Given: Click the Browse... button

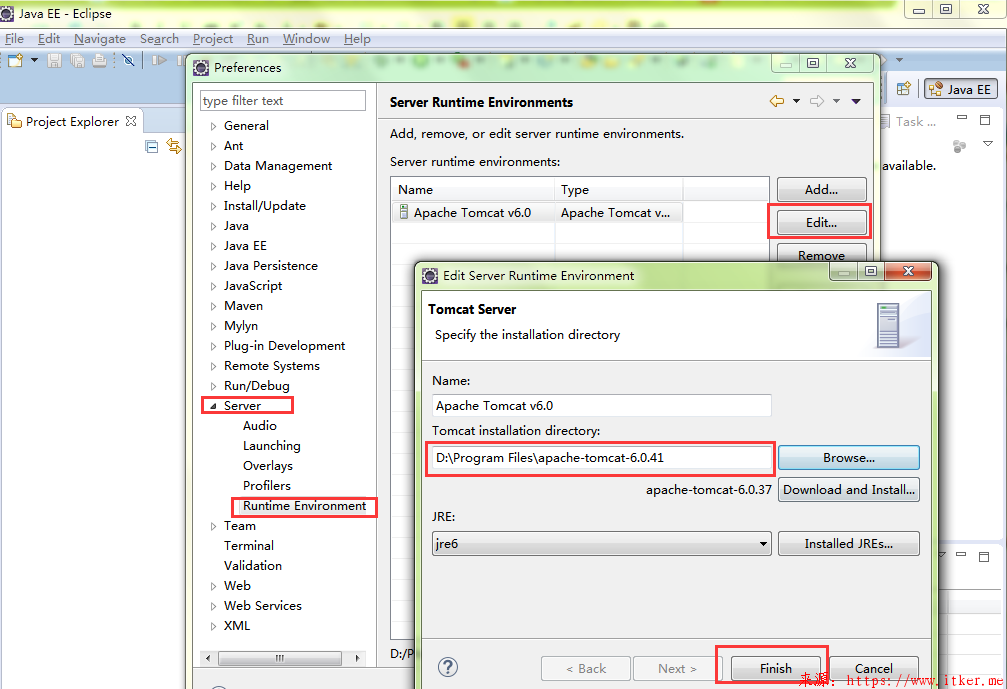Looking at the screenshot, I should click(848, 458).
